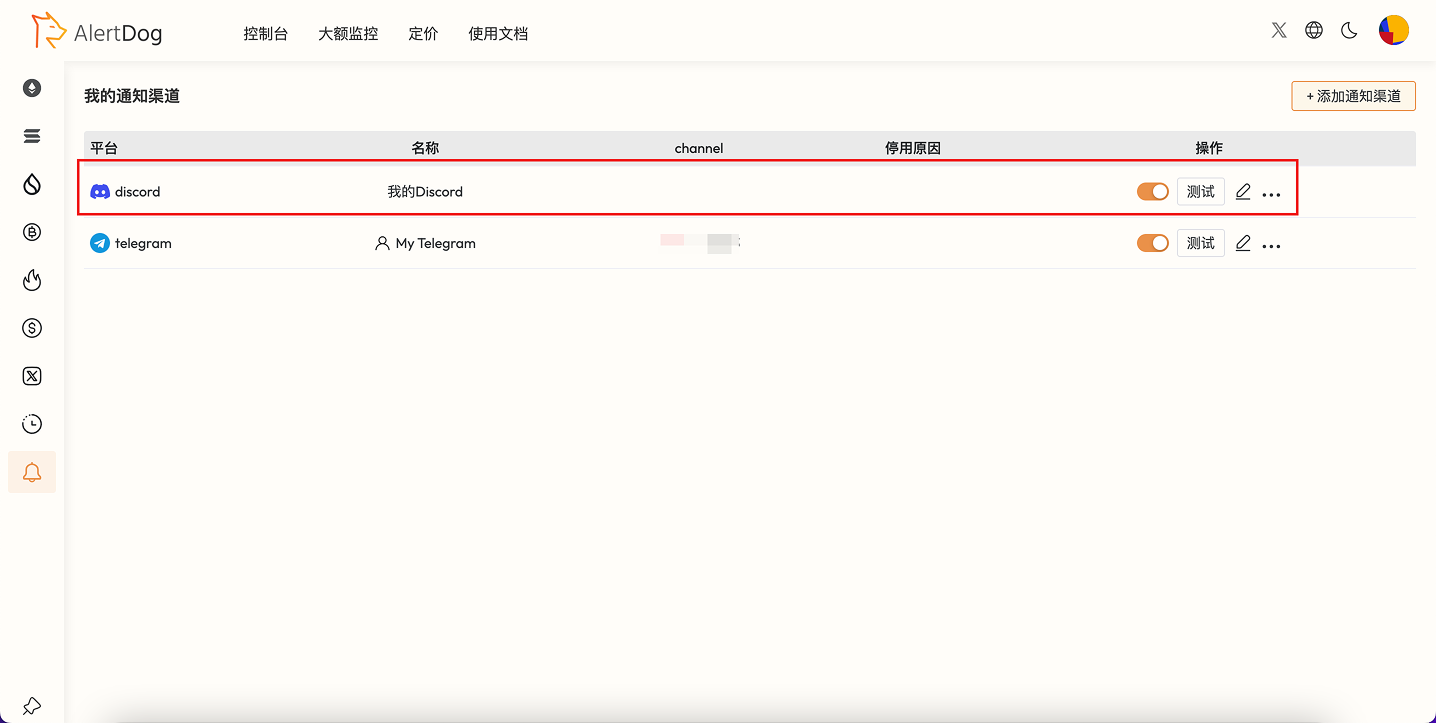Open the 定价 page from the top menu
This screenshot has width=1436, height=723.
423,33
